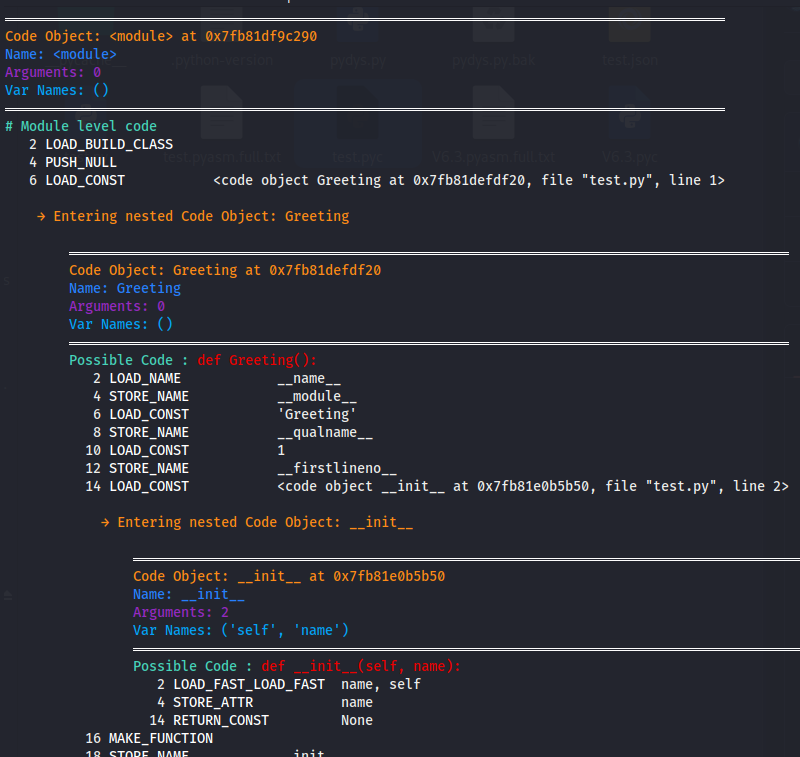The image size is (800, 757).
Task: Click the 'Arguments: 2' line
Action: [x=181, y=612]
